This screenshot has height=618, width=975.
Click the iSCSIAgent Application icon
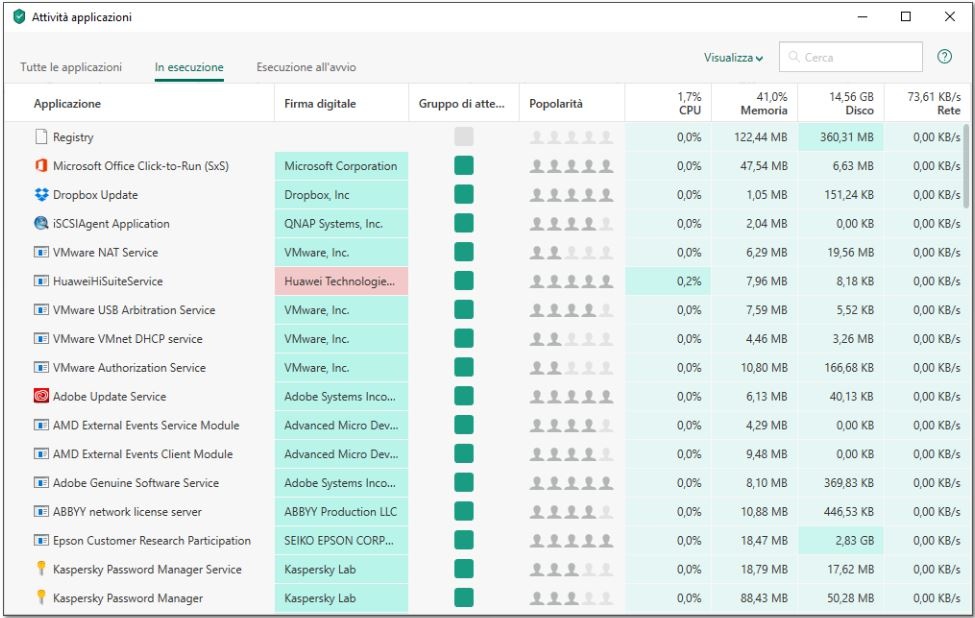click(41, 224)
